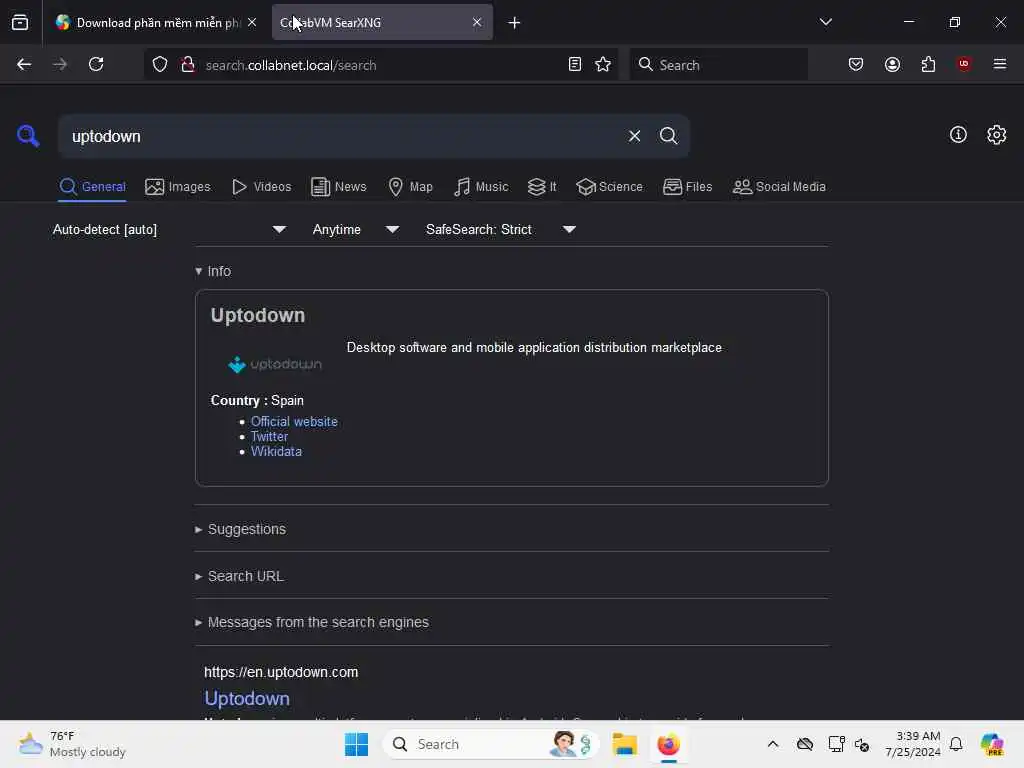Image resolution: width=1024 pixels, height=768 pixels.
Task: Switch to Files search category
Action: 687,187
